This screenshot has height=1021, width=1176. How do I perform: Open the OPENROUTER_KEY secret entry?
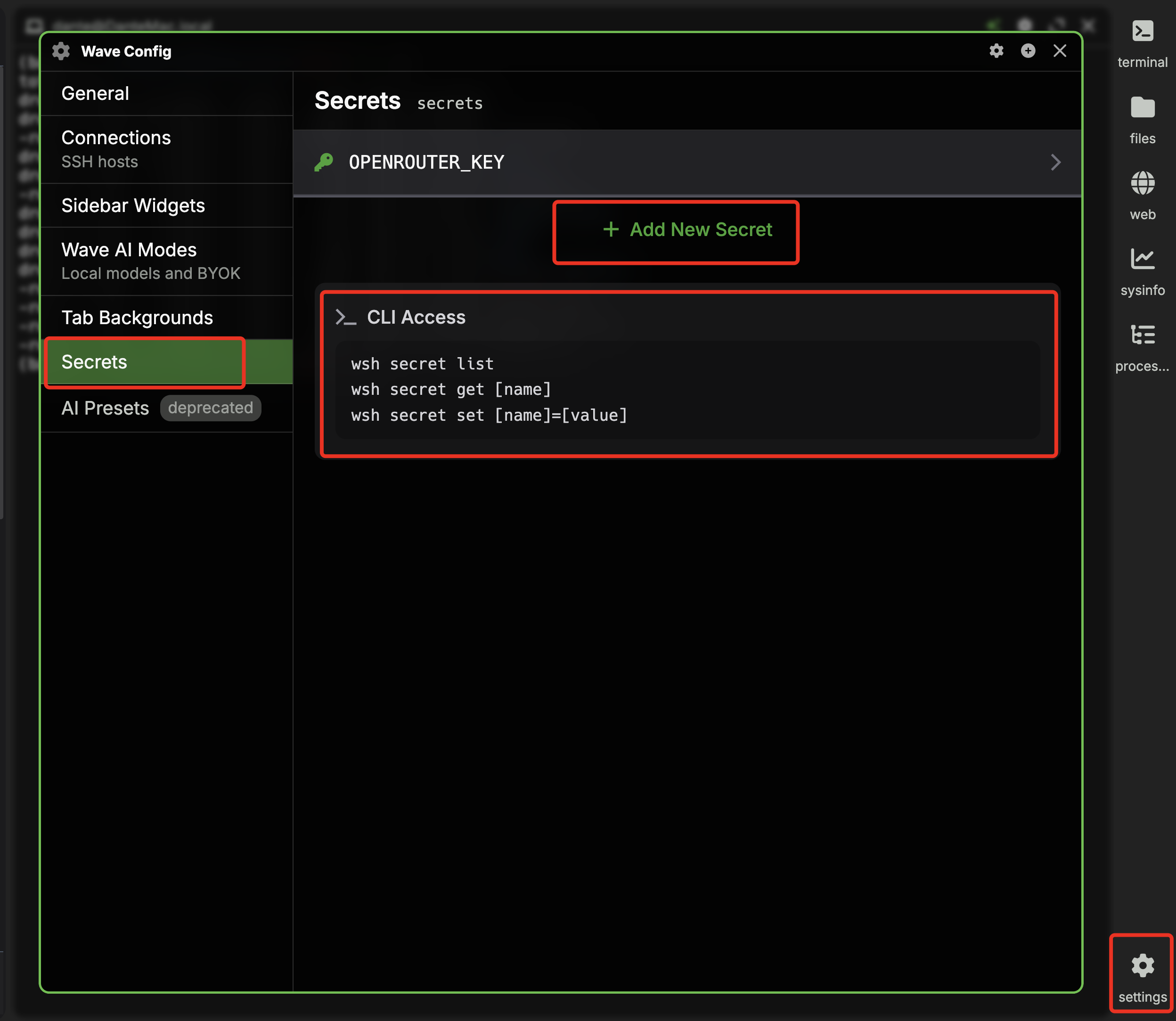click(x=687, y=163)
